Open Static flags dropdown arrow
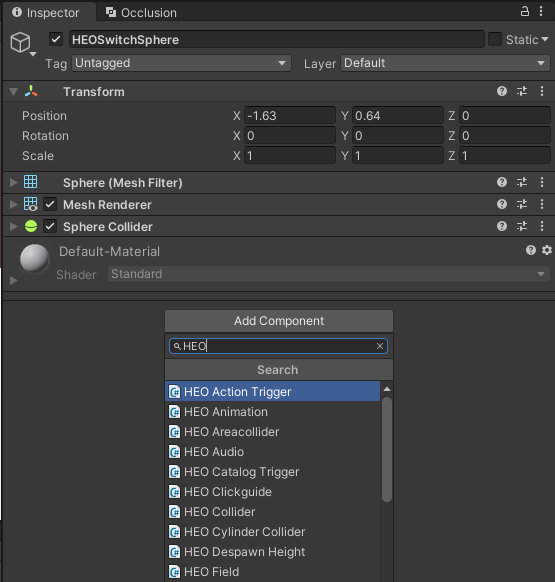This screenshot has height=582, width=555. tap(545, 39)
